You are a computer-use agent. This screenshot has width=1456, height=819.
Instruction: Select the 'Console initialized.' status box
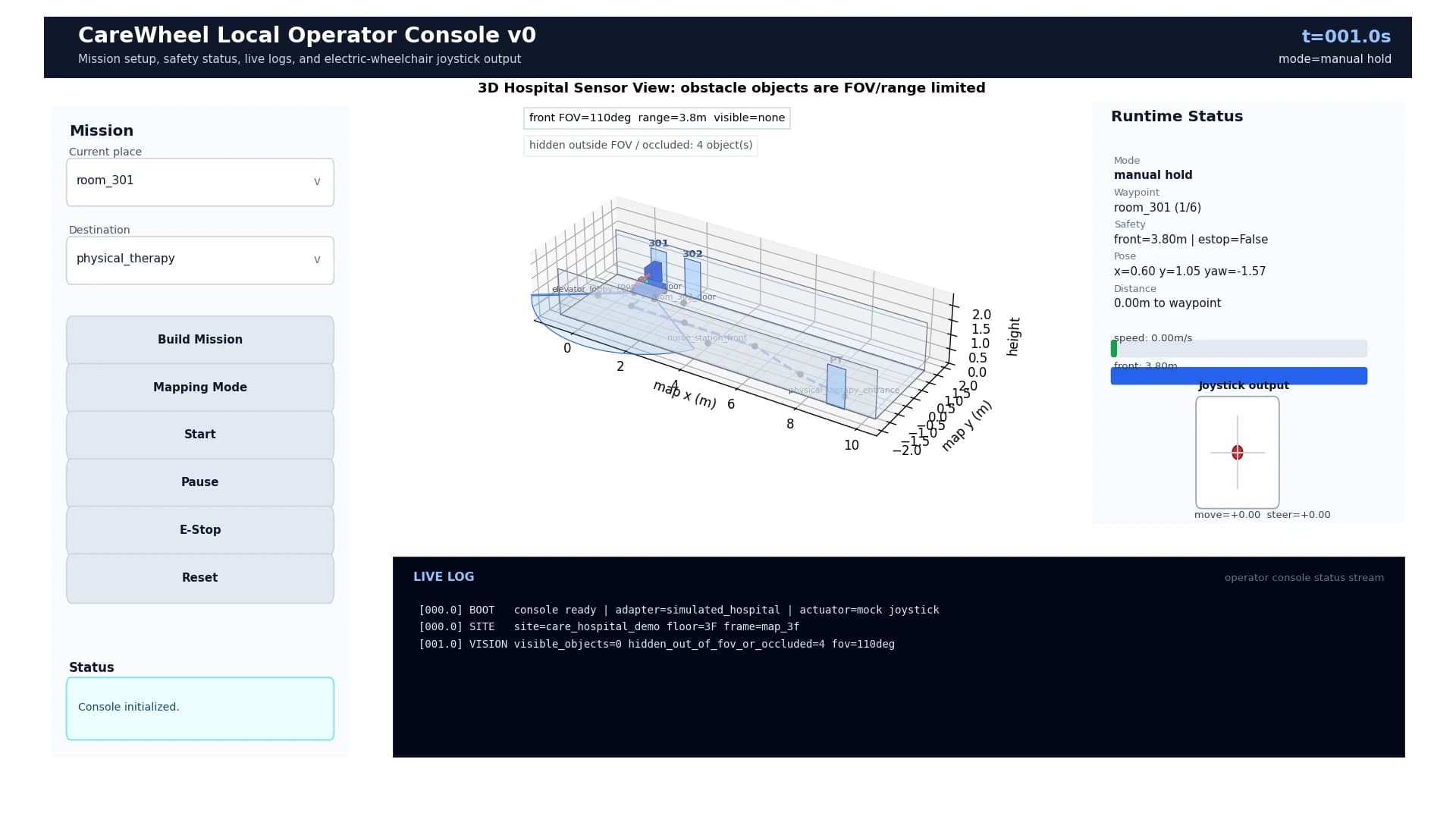pos(200,708)
